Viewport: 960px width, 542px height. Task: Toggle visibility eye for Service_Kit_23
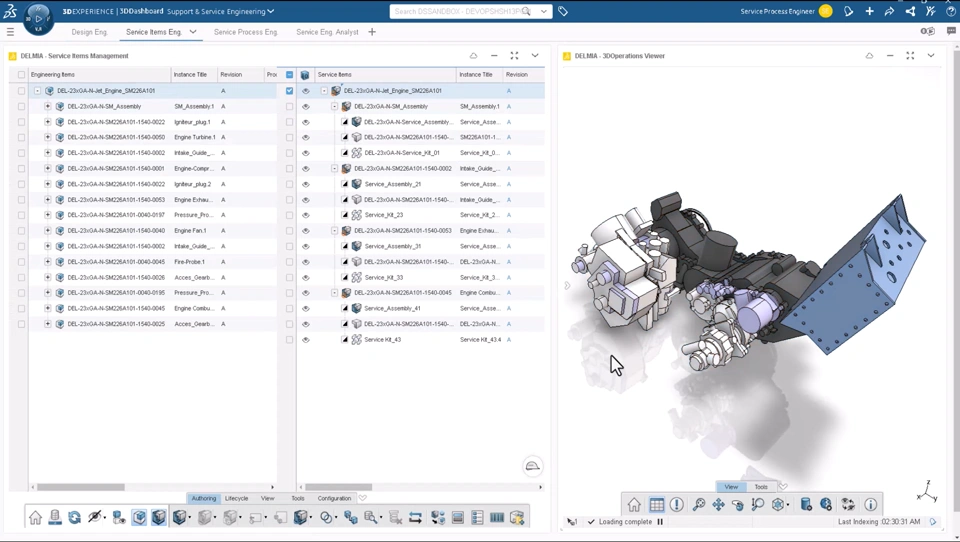[x=306, y=215]
